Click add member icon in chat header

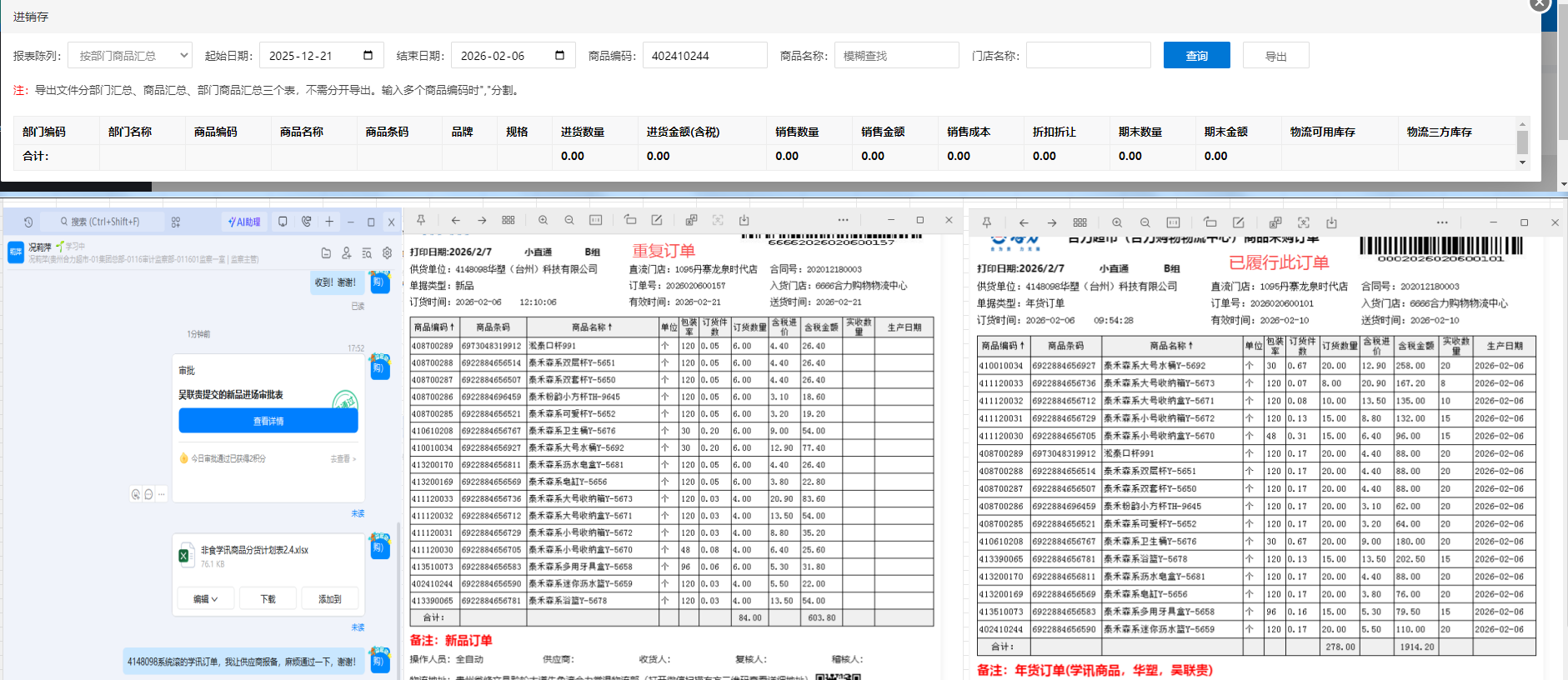point(346,252)
